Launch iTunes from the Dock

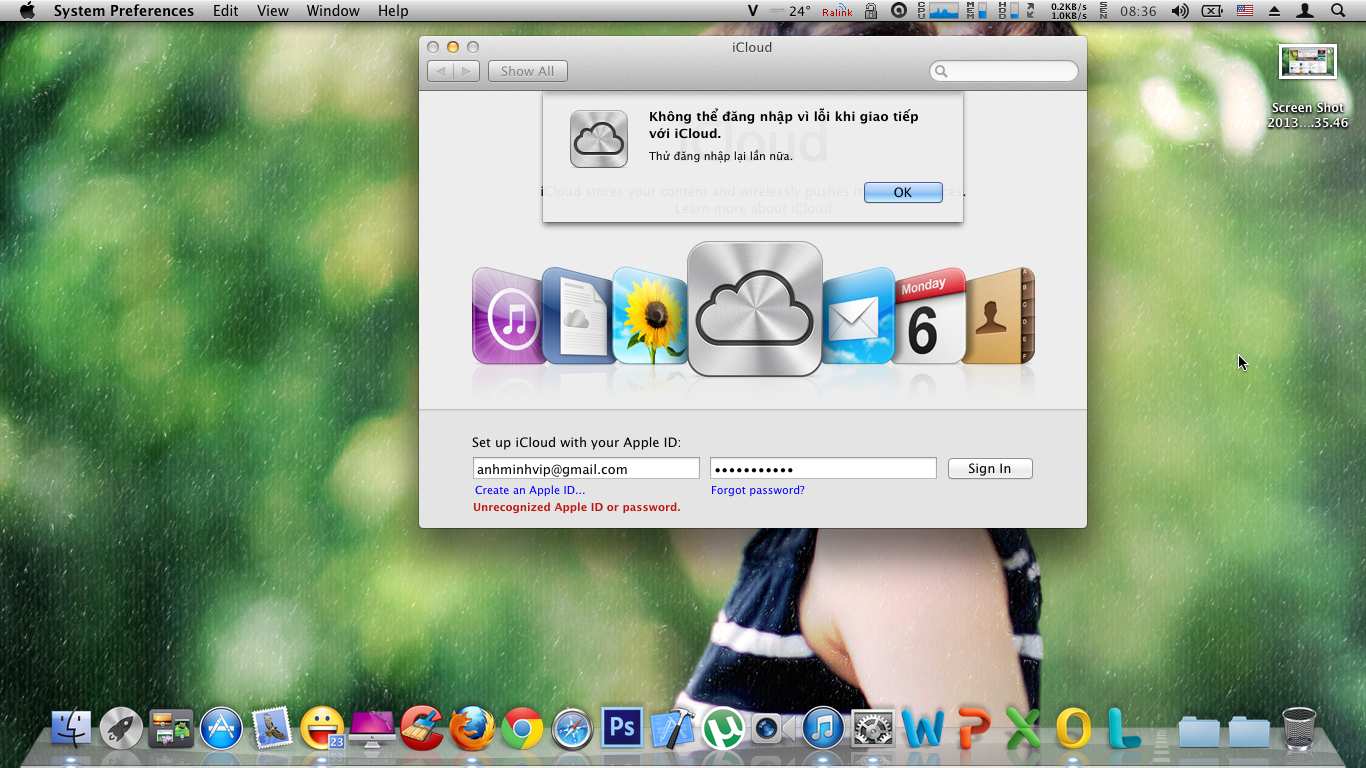coord(823,729)
